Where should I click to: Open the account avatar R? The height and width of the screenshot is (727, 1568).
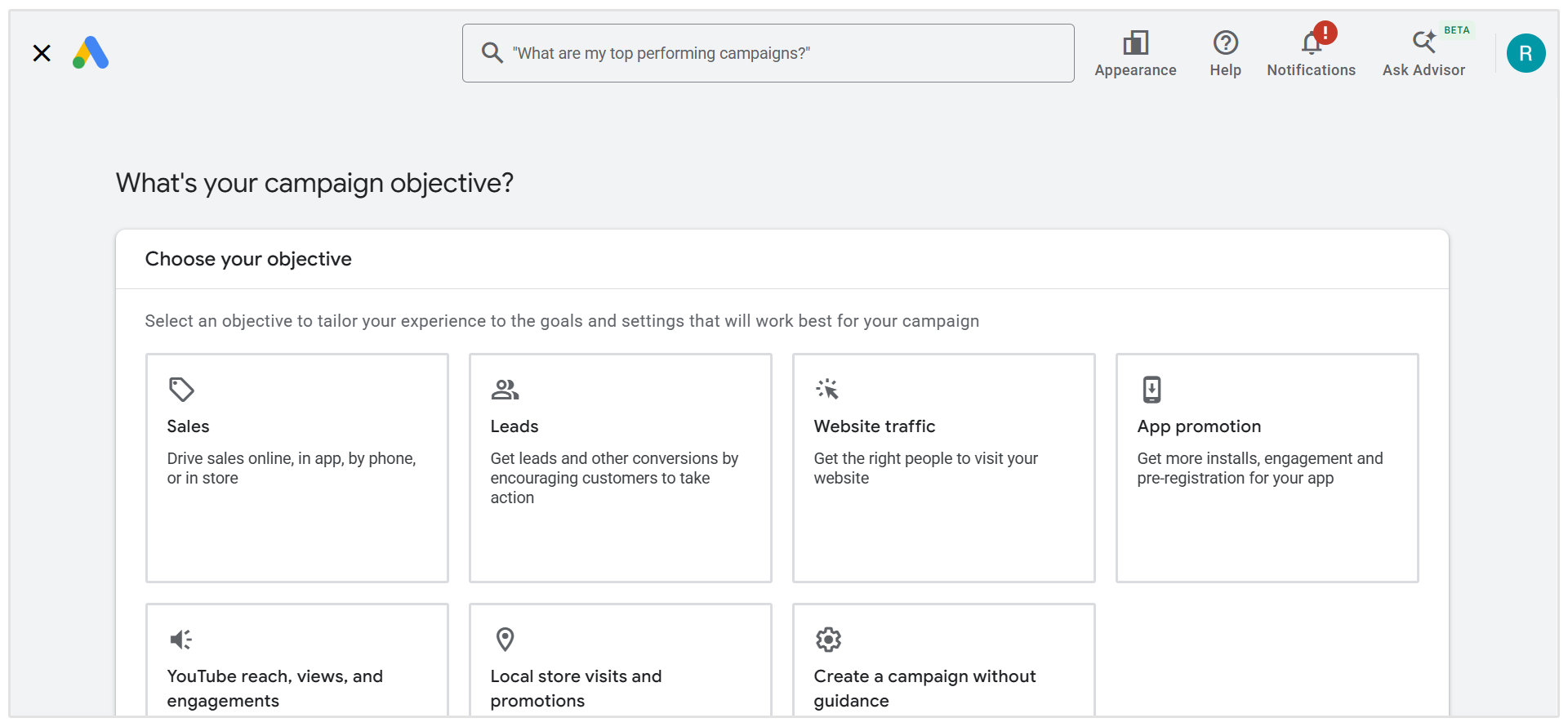pyautogui.click(x=1526, y=53)
